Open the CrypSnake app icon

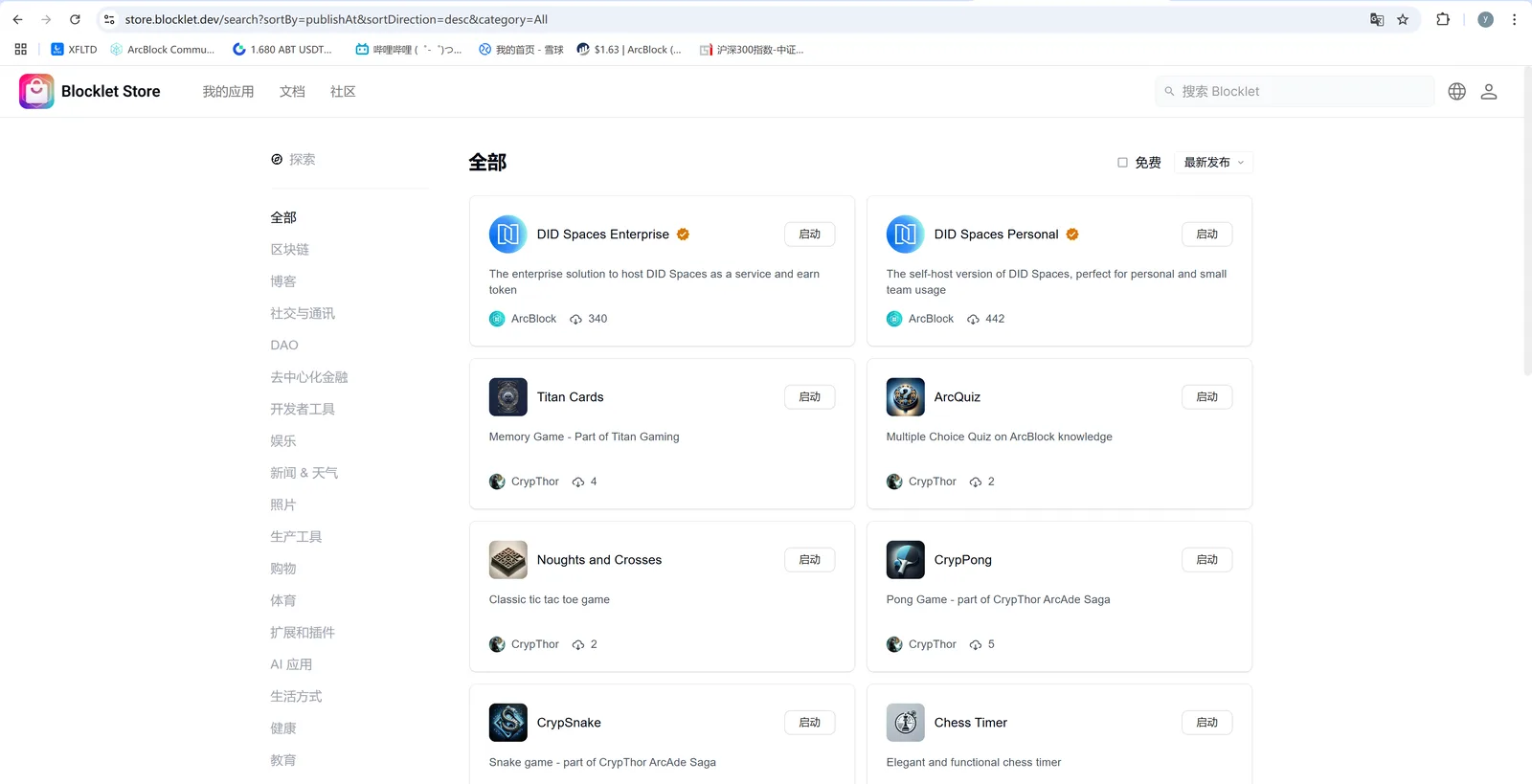coord(508,723)
